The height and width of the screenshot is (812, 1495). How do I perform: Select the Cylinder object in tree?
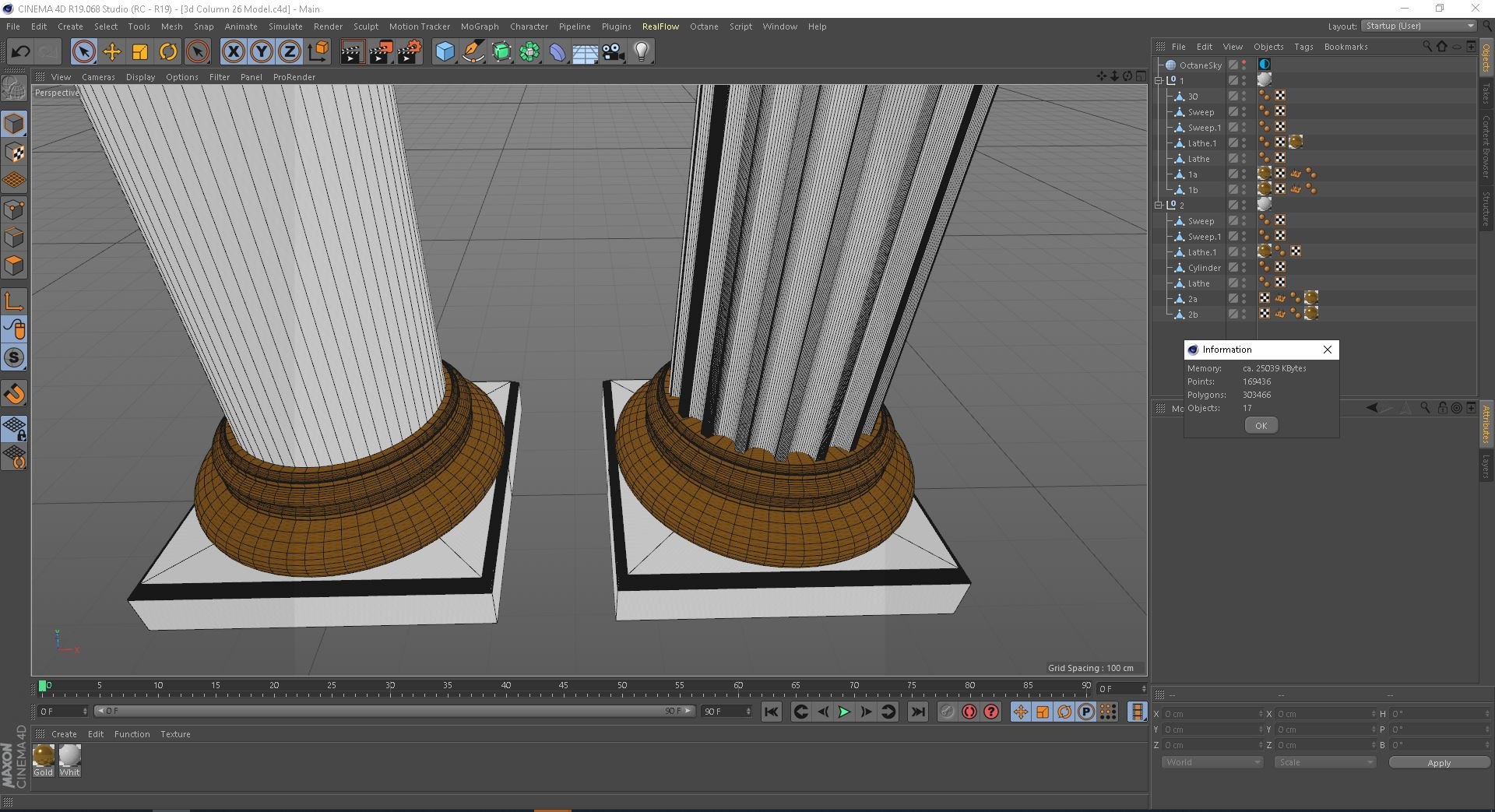[x=1205, y=268]
